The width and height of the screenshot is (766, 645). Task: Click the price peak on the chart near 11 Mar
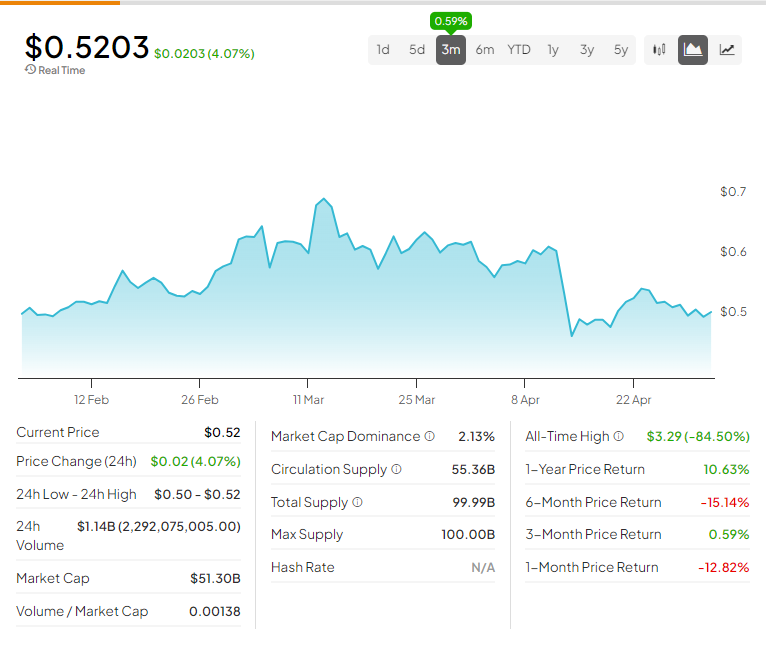click(324, 199)
